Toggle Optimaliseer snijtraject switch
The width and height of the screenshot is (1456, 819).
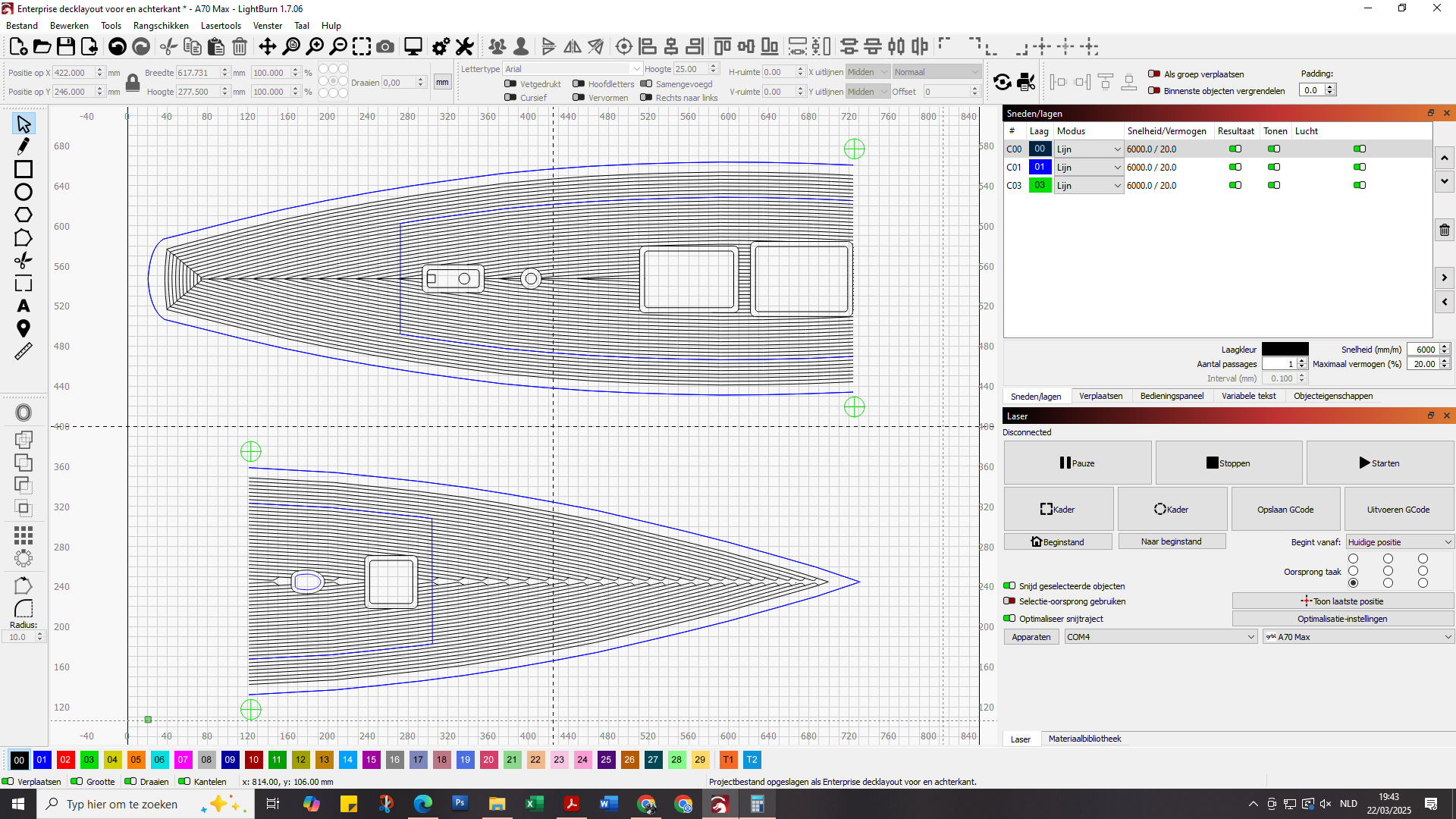click(1009, 619)
